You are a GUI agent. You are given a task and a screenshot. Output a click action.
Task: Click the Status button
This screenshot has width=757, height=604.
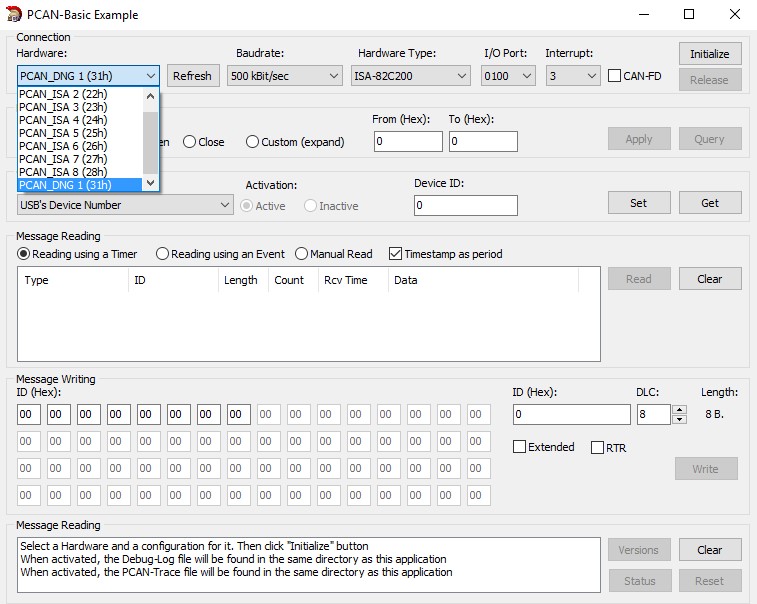pos(640,581)
